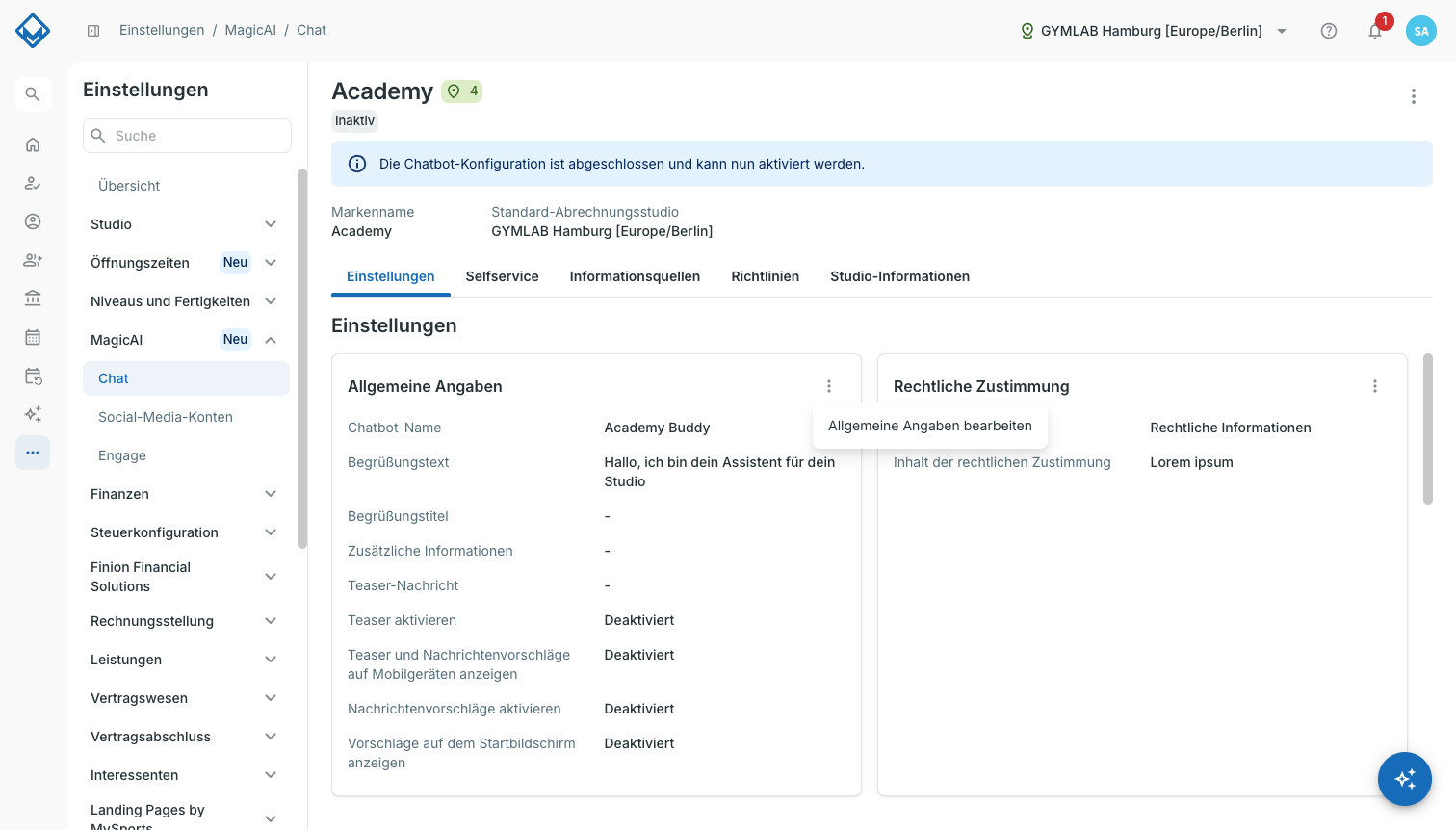Switch to the Selfservice tab
Viewport: 1456px width, 830px height.
(502, 276)
